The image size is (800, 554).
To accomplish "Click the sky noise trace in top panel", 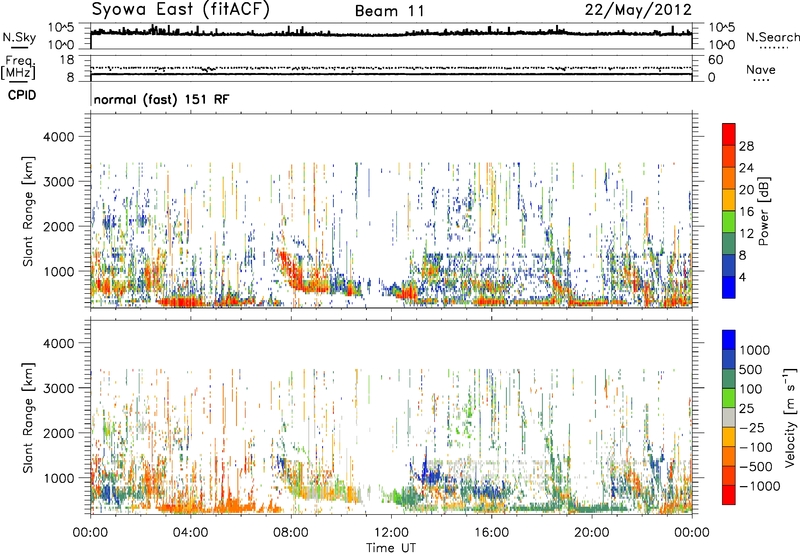I will point(391,33).
